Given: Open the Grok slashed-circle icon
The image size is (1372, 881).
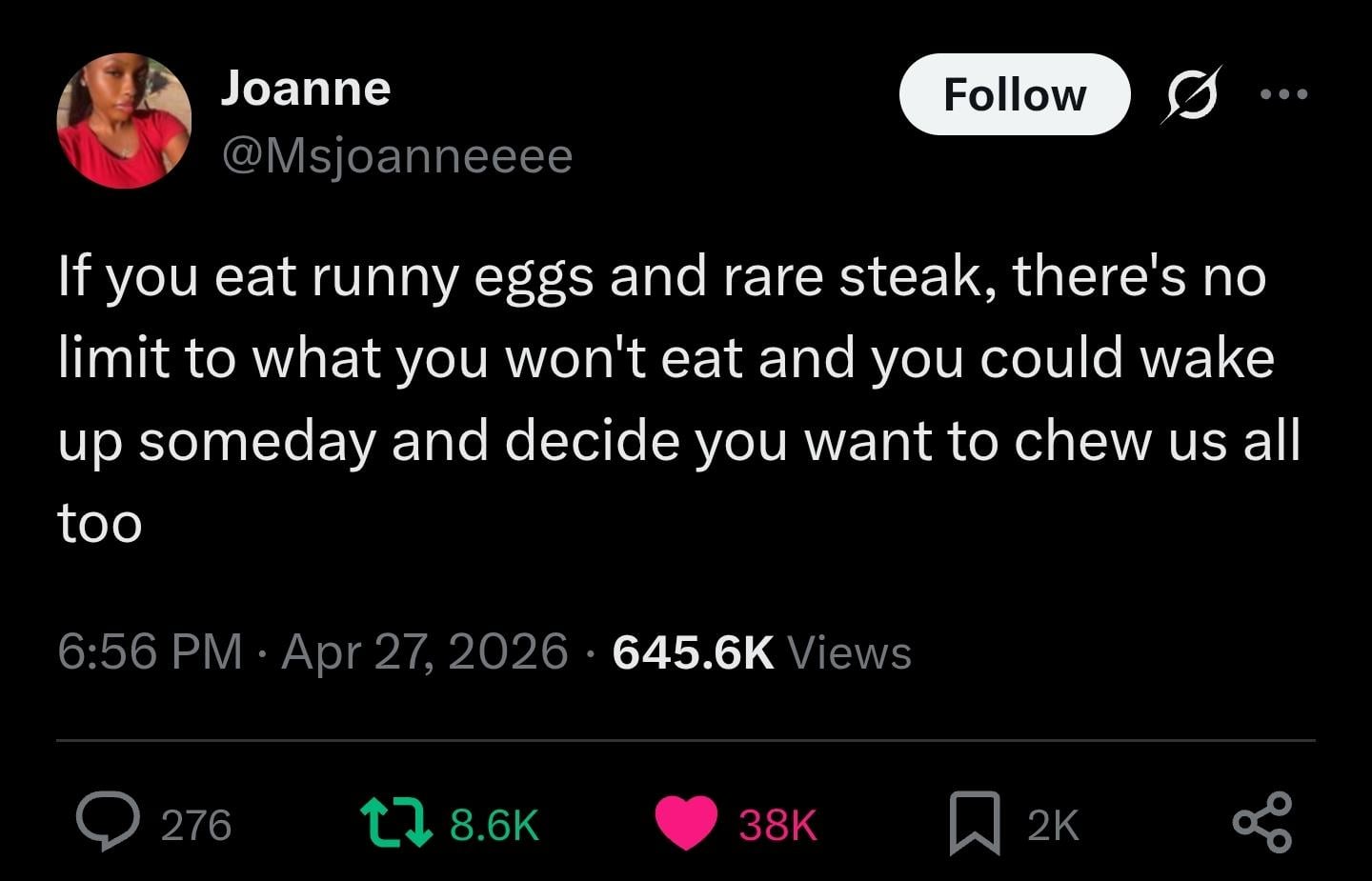Looking at the screenshot, I should pos(1191,94).
